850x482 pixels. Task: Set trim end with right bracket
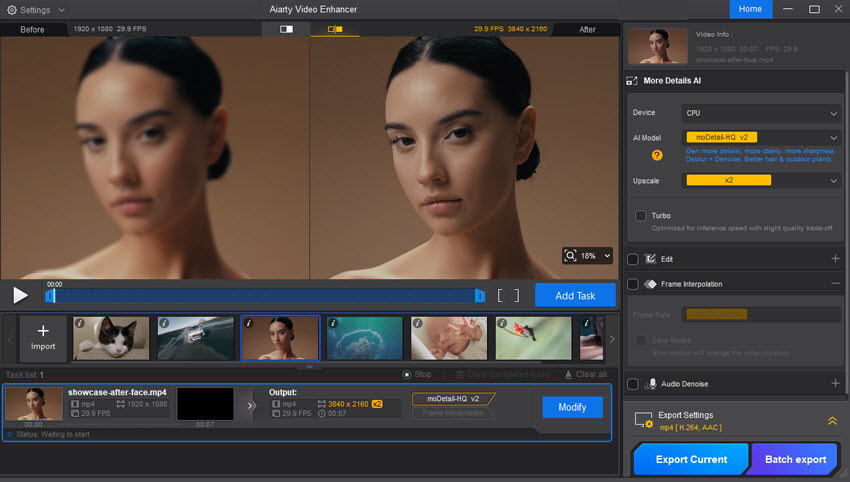coord(517,295)
